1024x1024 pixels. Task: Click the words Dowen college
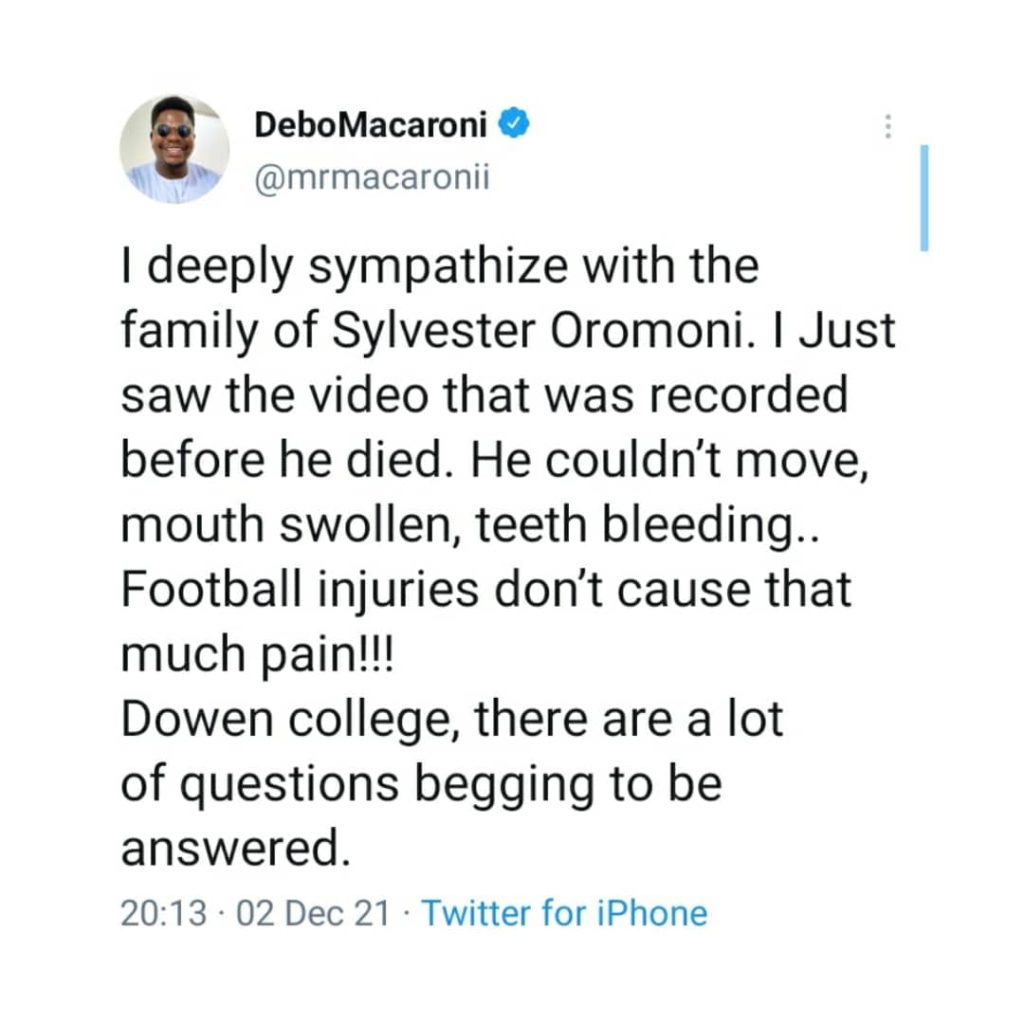288,720
